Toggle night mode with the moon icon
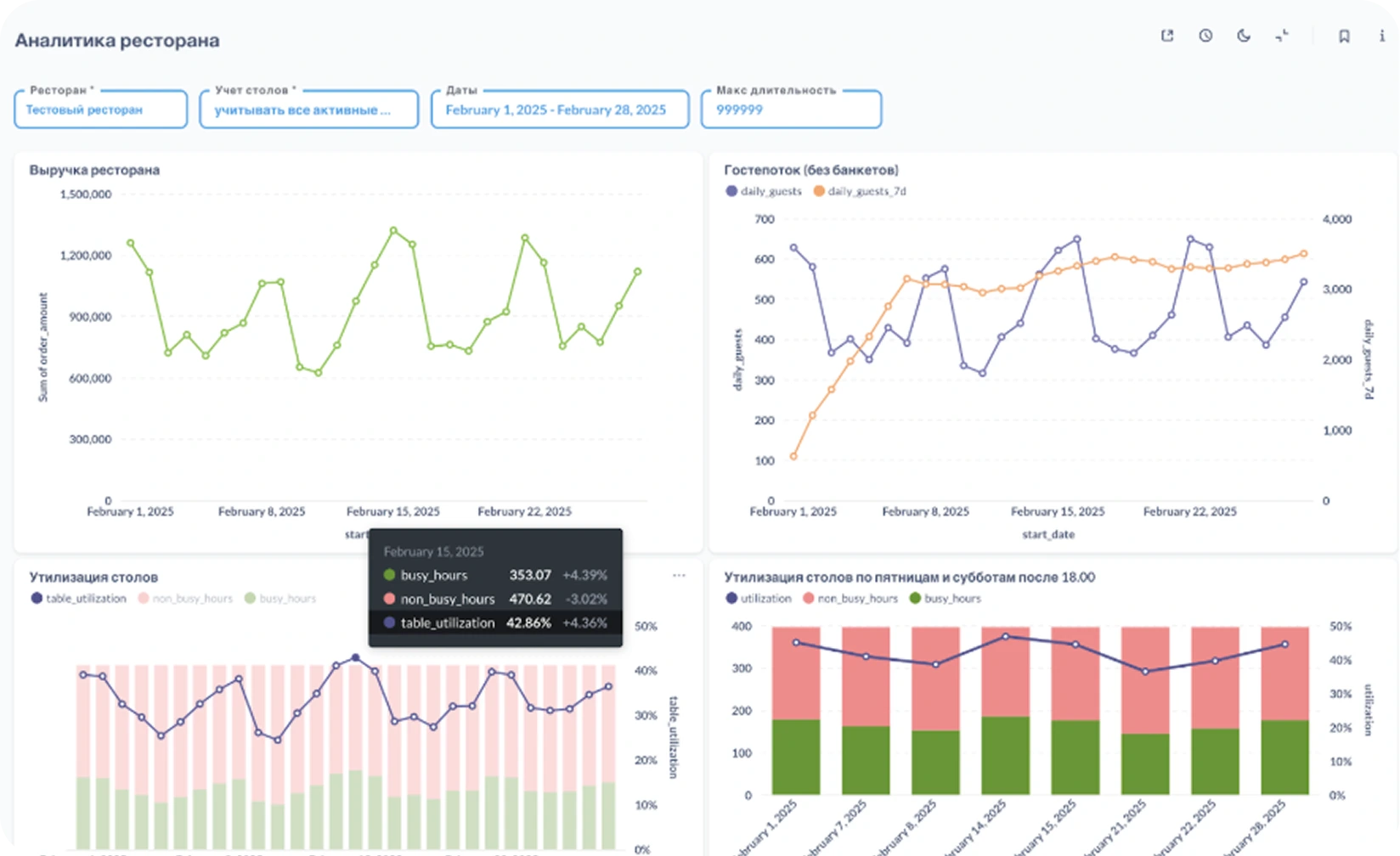This screenshot has width=1400, height=856. pyautogui.click(x=1244, y=36)
